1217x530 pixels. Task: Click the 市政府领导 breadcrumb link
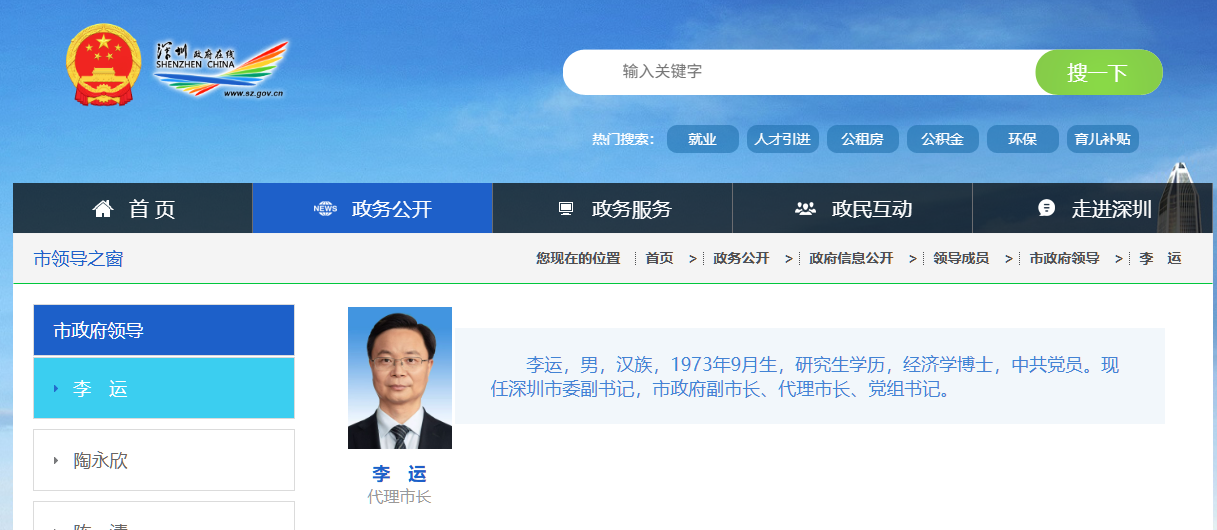tap(1064, 258)
